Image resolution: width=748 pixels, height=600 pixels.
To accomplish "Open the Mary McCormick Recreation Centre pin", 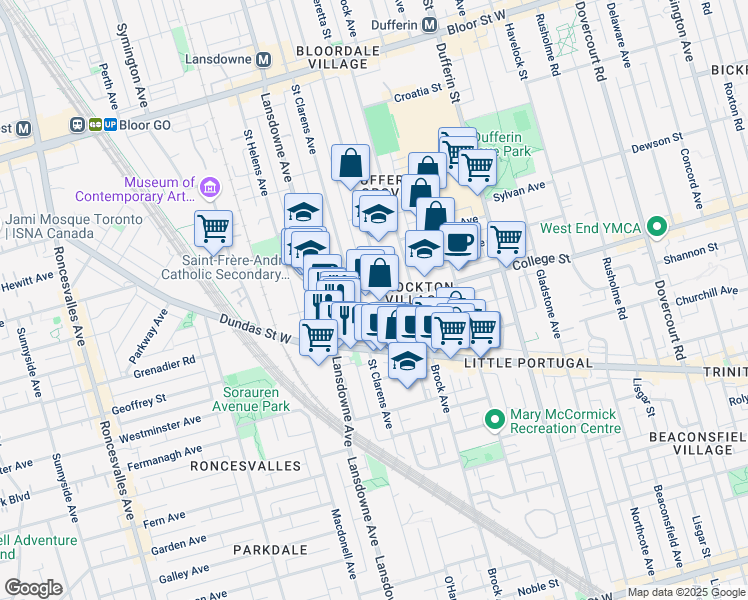I will click(x=495, y=420).
